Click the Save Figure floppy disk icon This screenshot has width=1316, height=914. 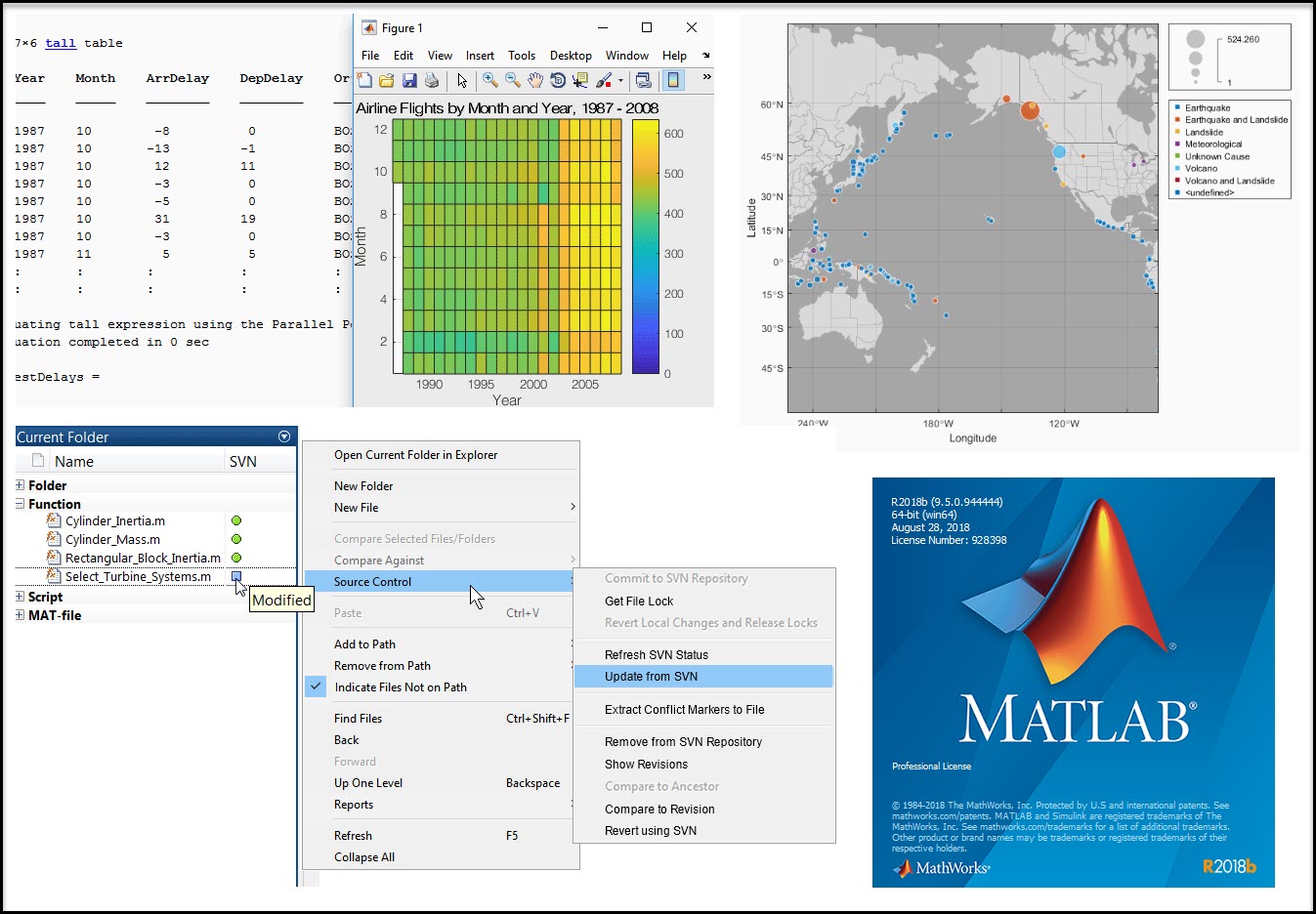pyautogui.click(x=409, y=80)
